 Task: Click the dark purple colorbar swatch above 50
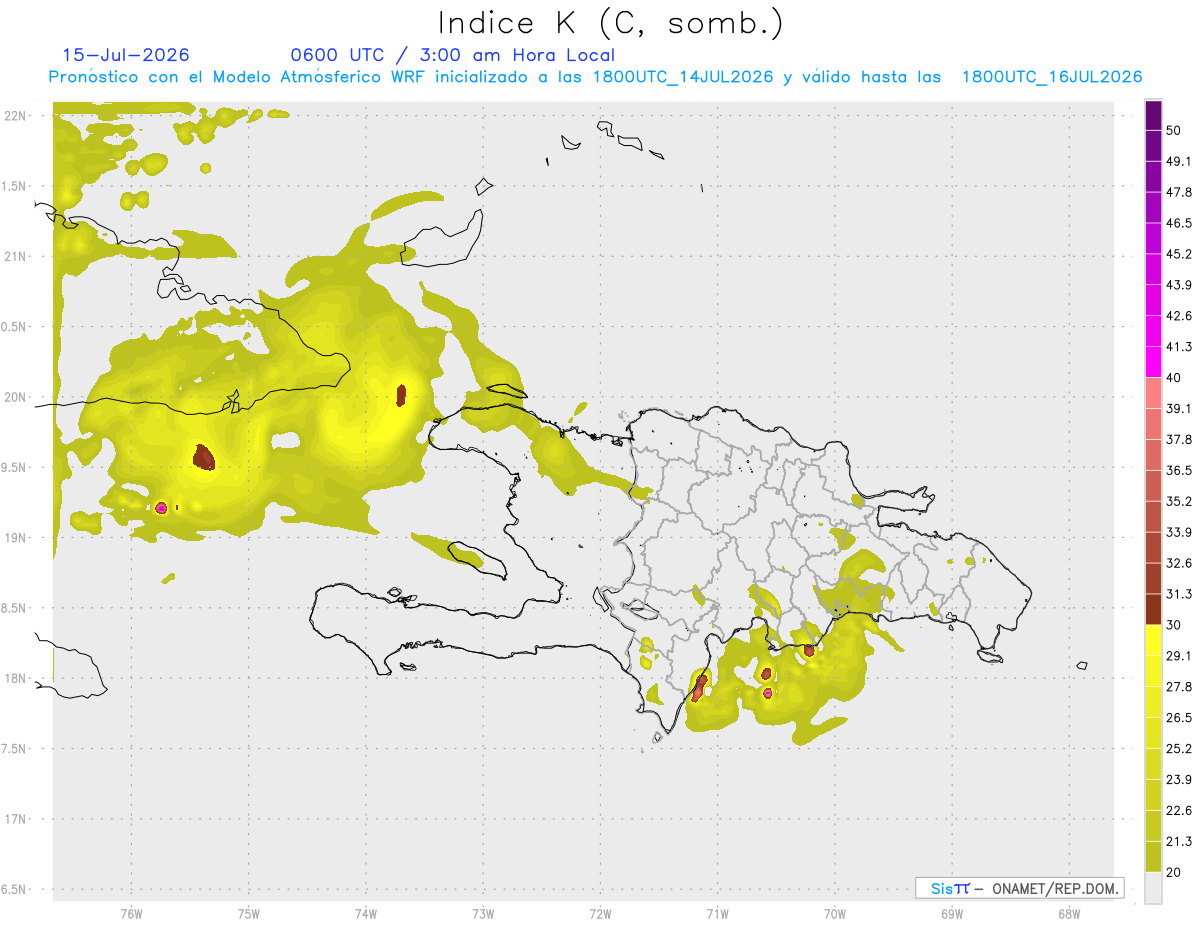click(x=1153, y=115)
